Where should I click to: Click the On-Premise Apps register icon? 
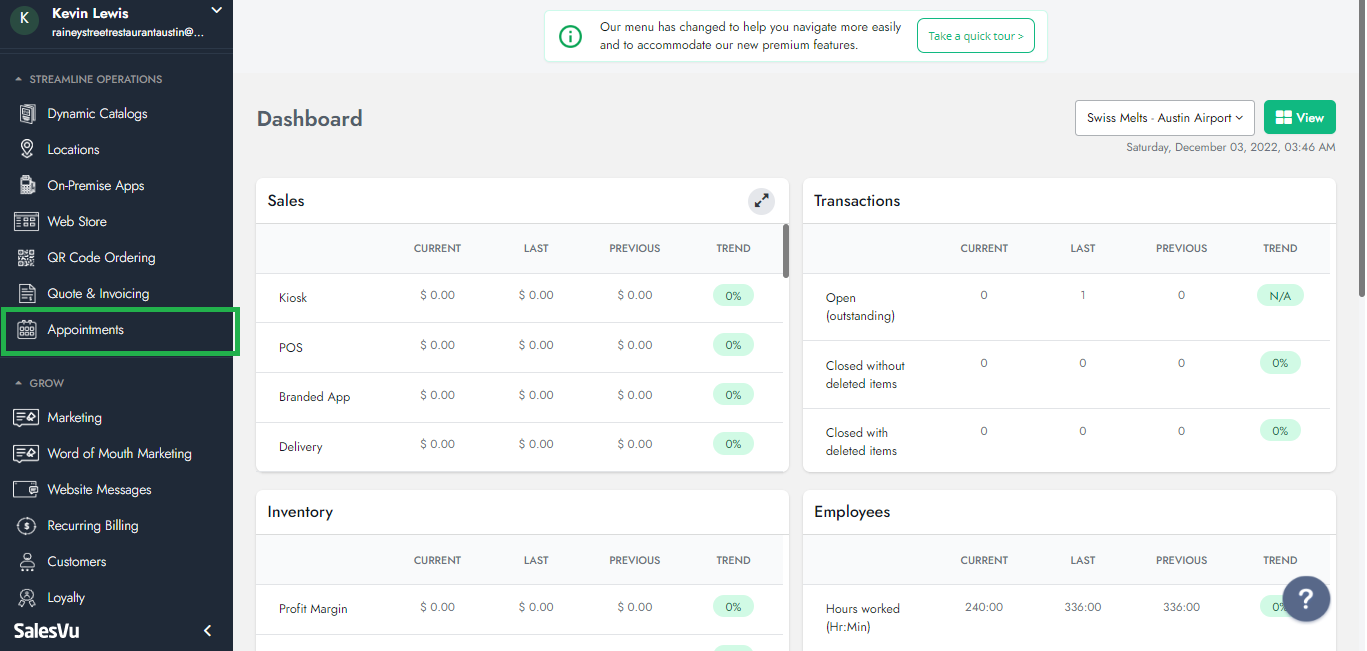27,186
